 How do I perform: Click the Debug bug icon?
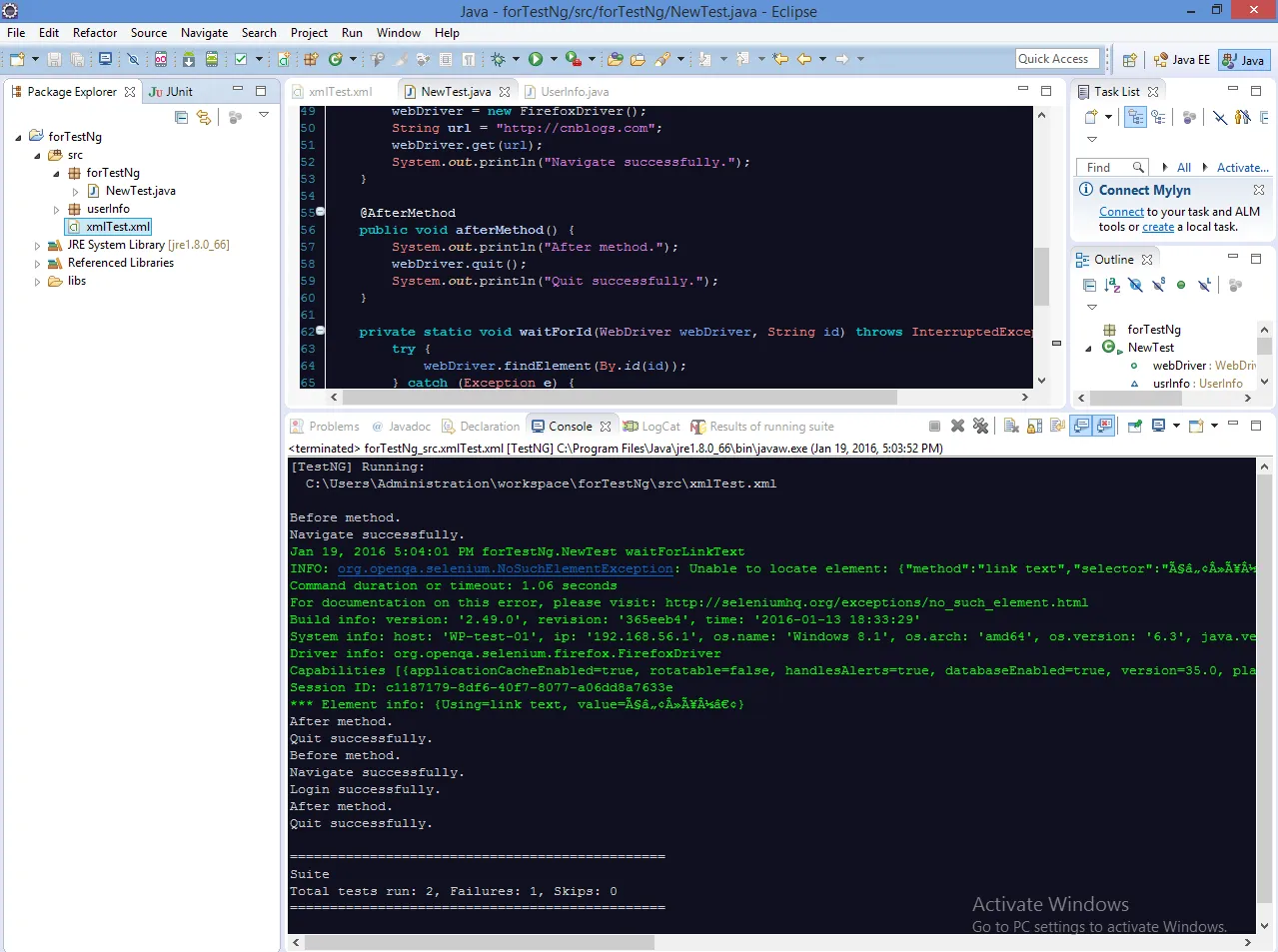pos(498,60)
